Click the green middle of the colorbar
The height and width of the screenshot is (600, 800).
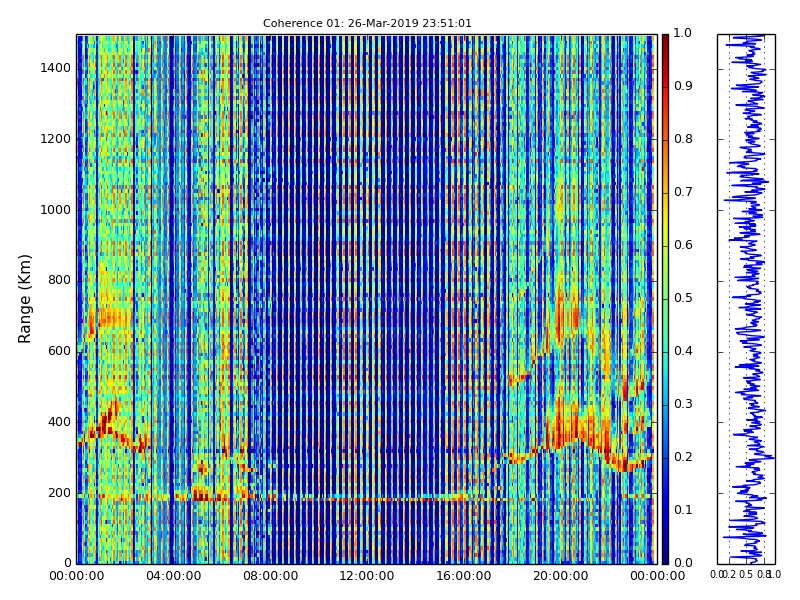(665, 299)
